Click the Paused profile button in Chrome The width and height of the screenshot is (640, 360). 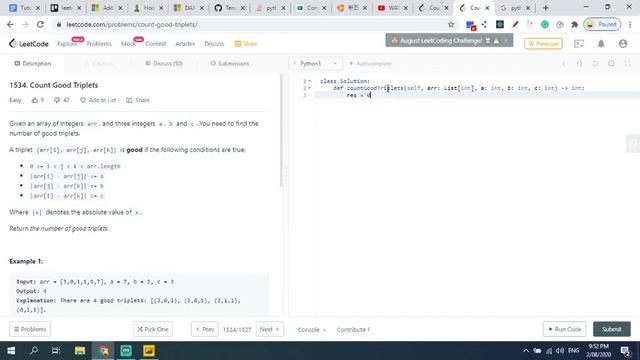[x=602, y=24]
